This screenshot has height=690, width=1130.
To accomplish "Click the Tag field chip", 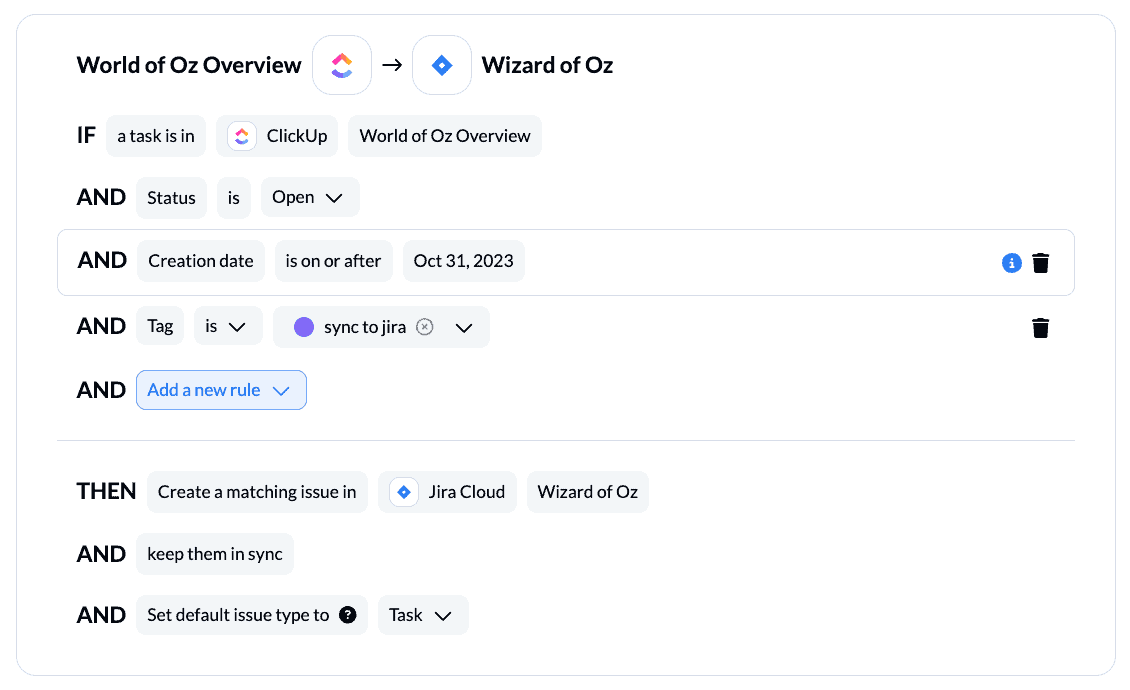I will pyautogui.click(x=160, y=326).
